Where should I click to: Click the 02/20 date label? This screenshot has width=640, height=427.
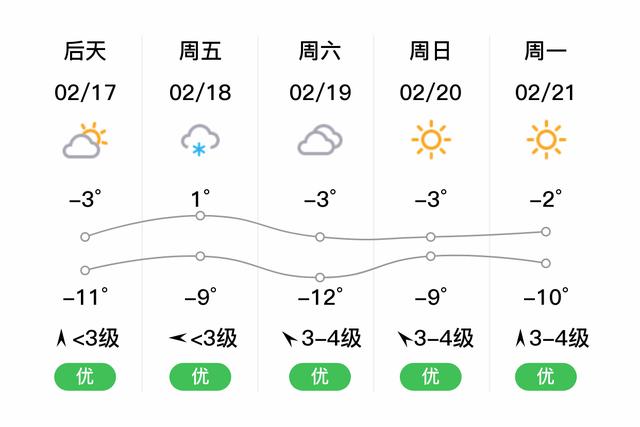[431, 93]
